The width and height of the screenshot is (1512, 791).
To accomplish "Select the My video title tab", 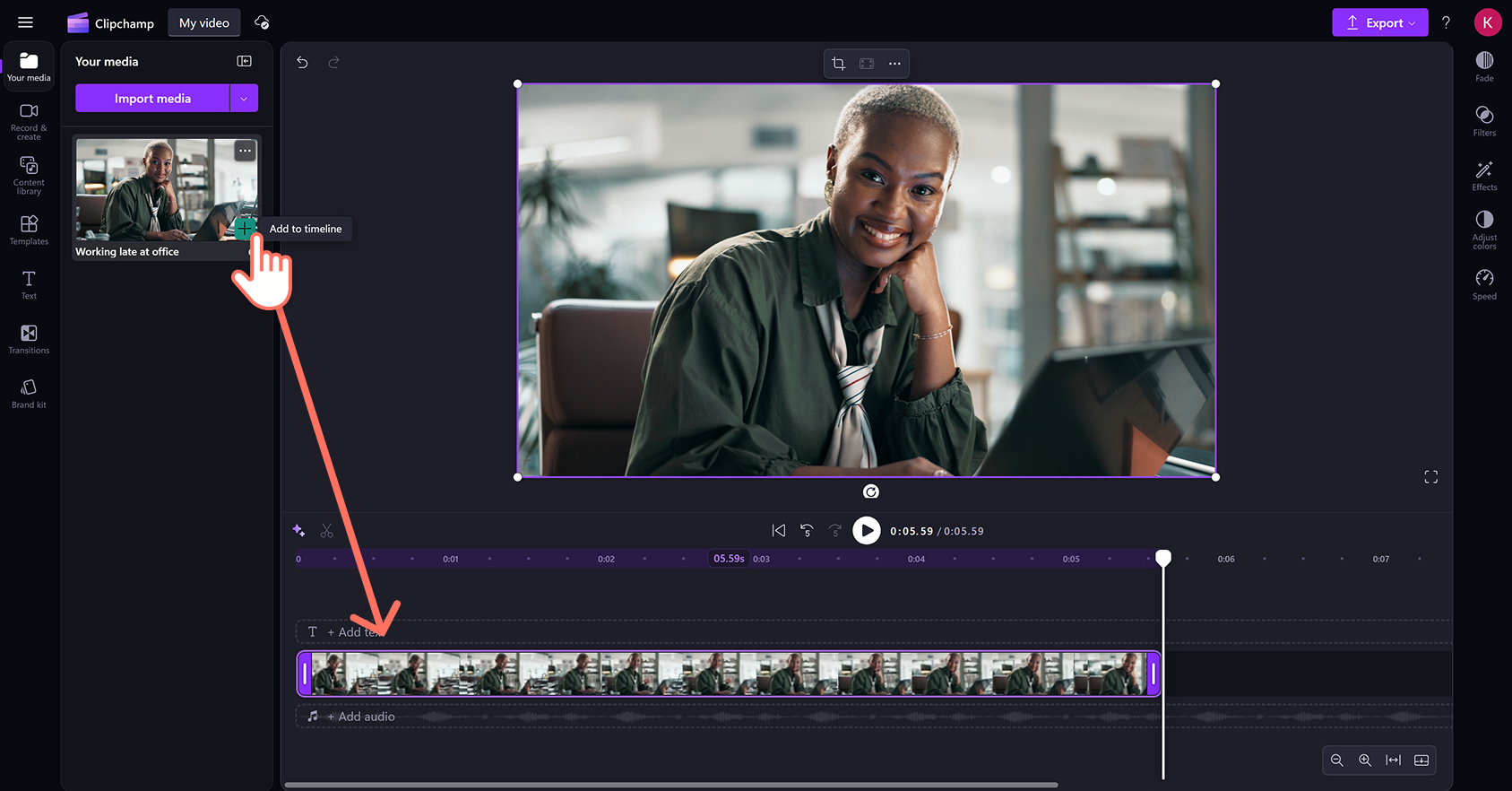I will [x=204, y=22].
